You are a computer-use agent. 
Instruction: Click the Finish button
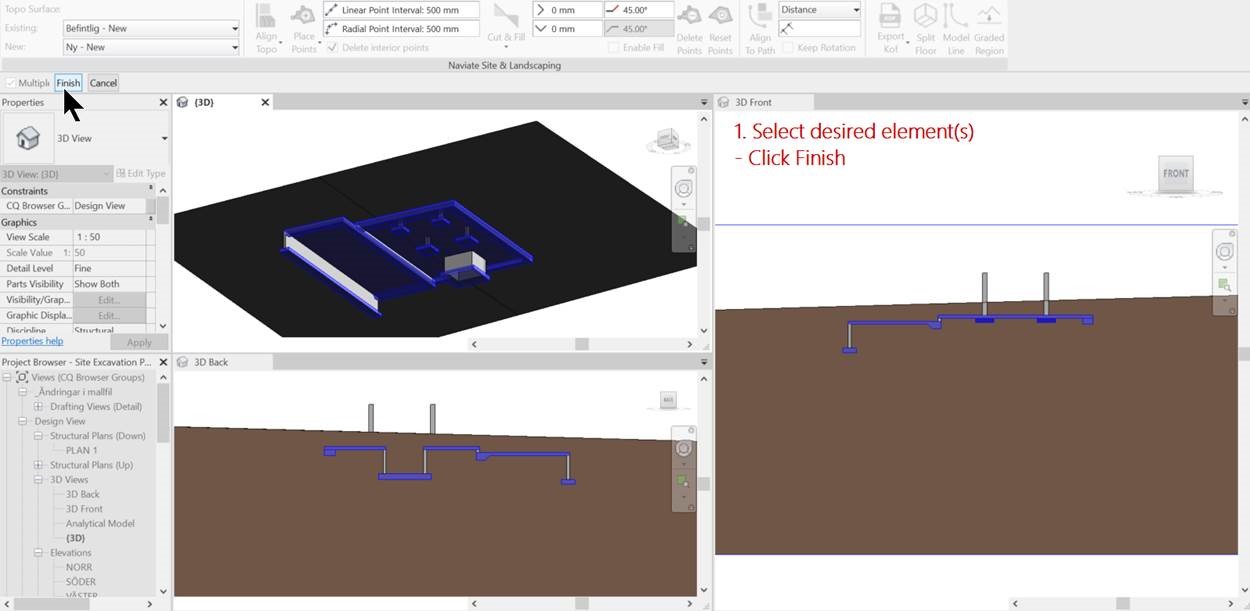[x=67, y=83]
